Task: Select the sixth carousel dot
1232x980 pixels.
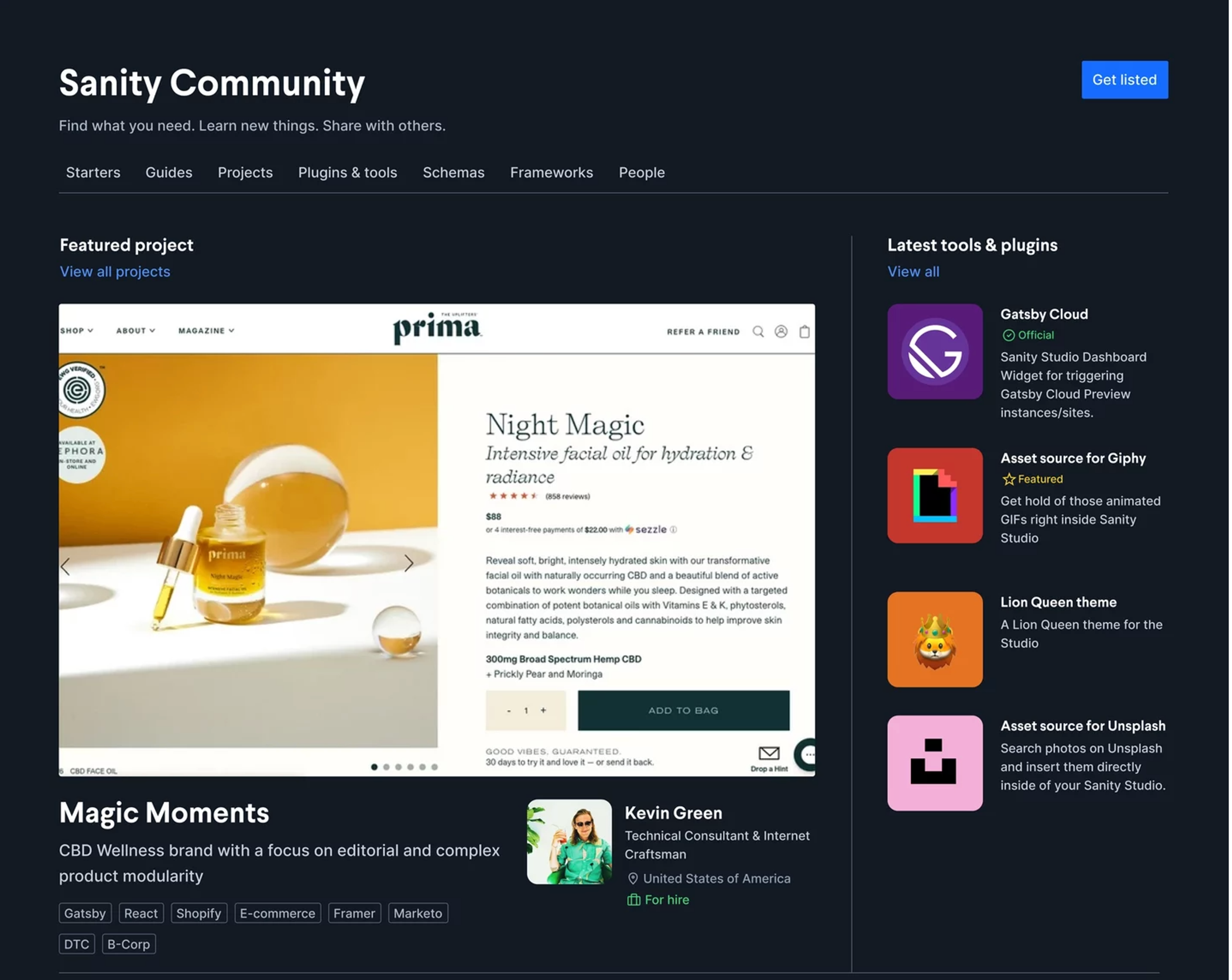Action: pos(434,767)
